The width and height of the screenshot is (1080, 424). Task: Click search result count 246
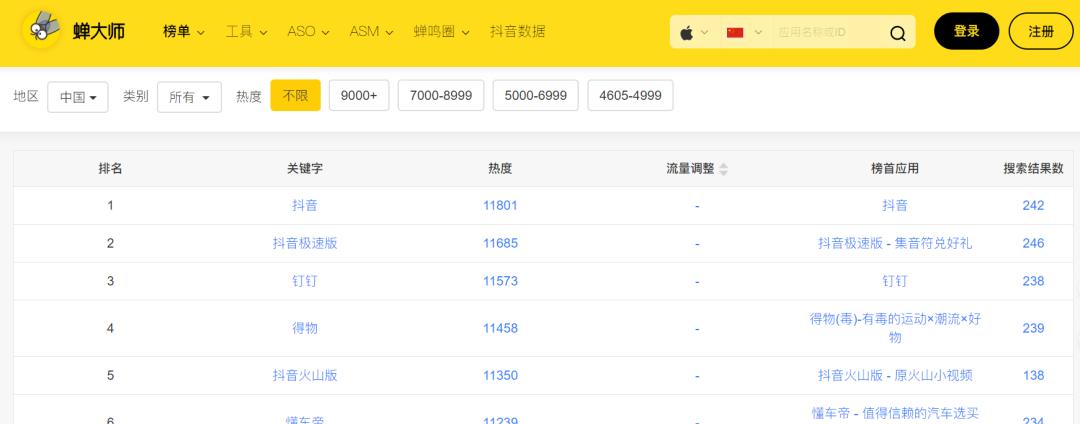coord(1033,243)
